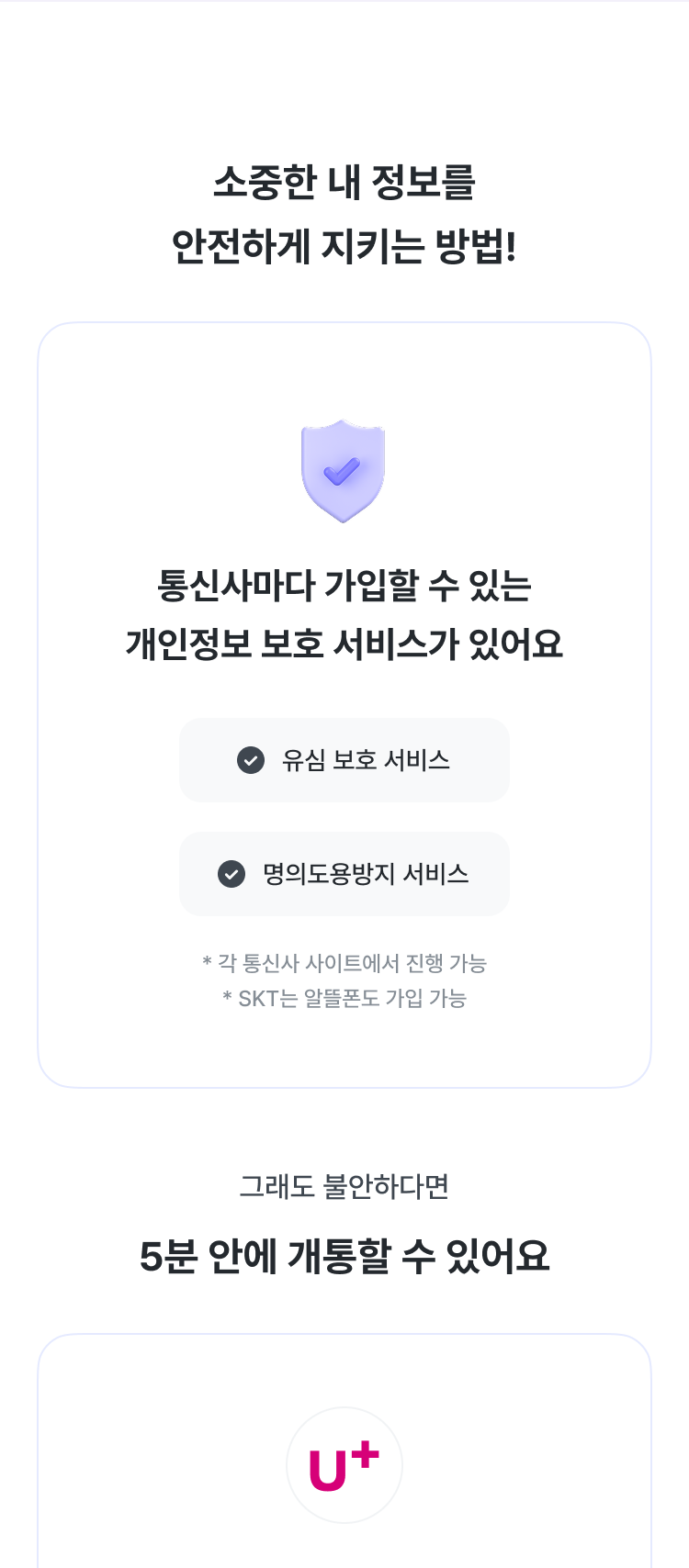Click the footnote 각 통신사 사이트에서 진행 가능
This screenshot has width=689, height=1568.
pyautogui.click(x=352, y=963)
